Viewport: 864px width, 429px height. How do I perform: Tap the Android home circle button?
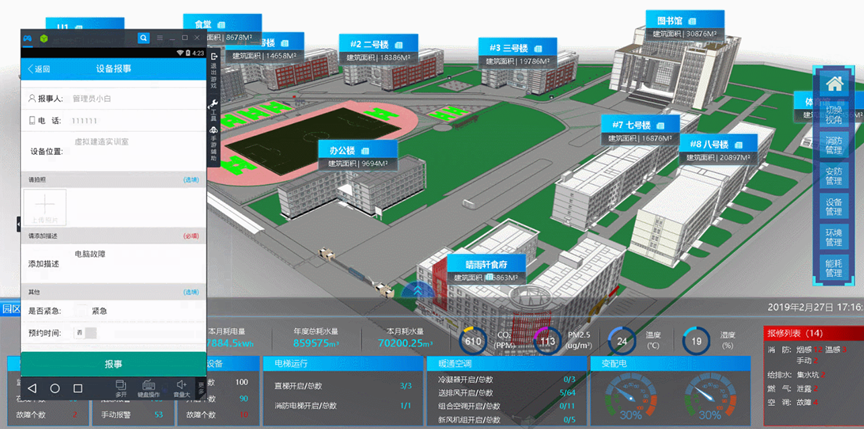55,387
